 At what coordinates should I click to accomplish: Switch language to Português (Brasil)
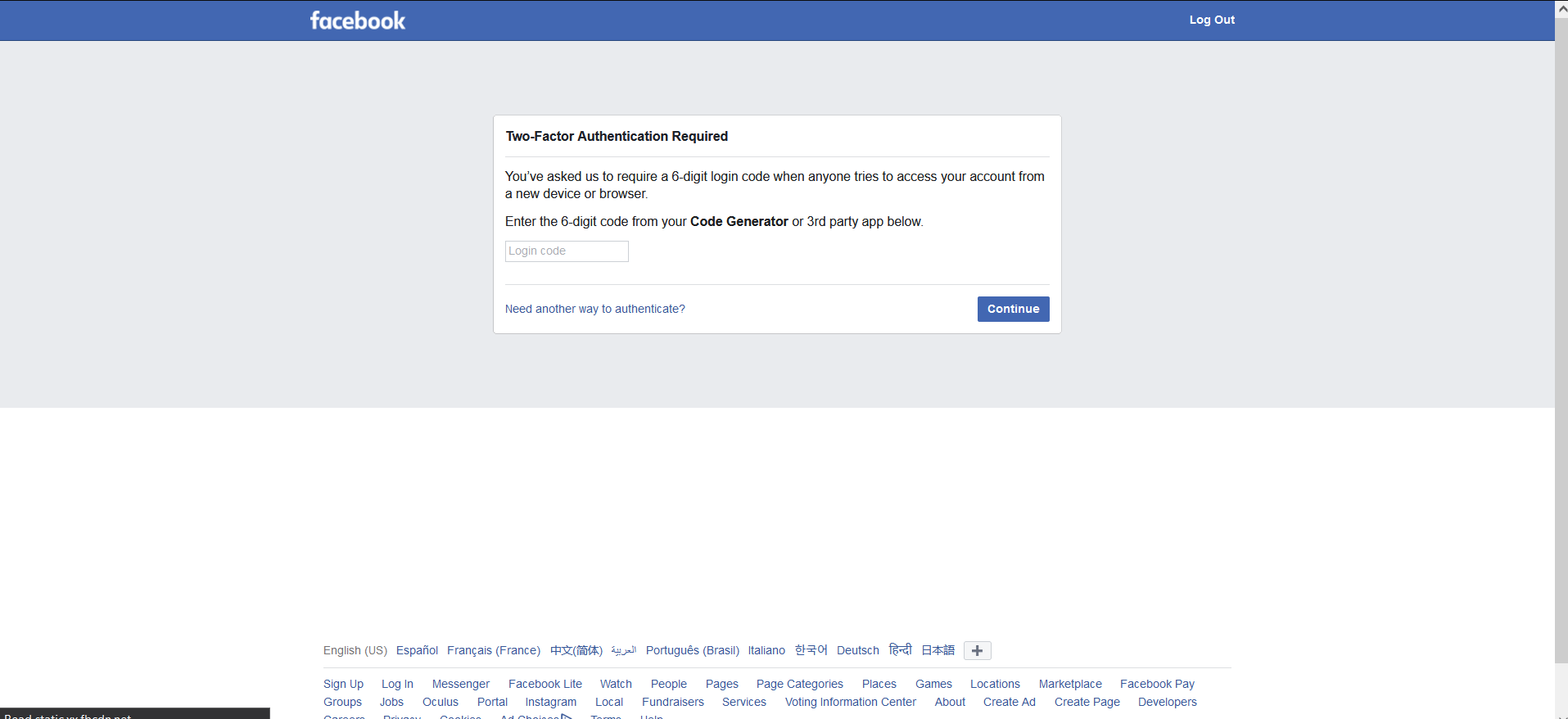(693, 650)
